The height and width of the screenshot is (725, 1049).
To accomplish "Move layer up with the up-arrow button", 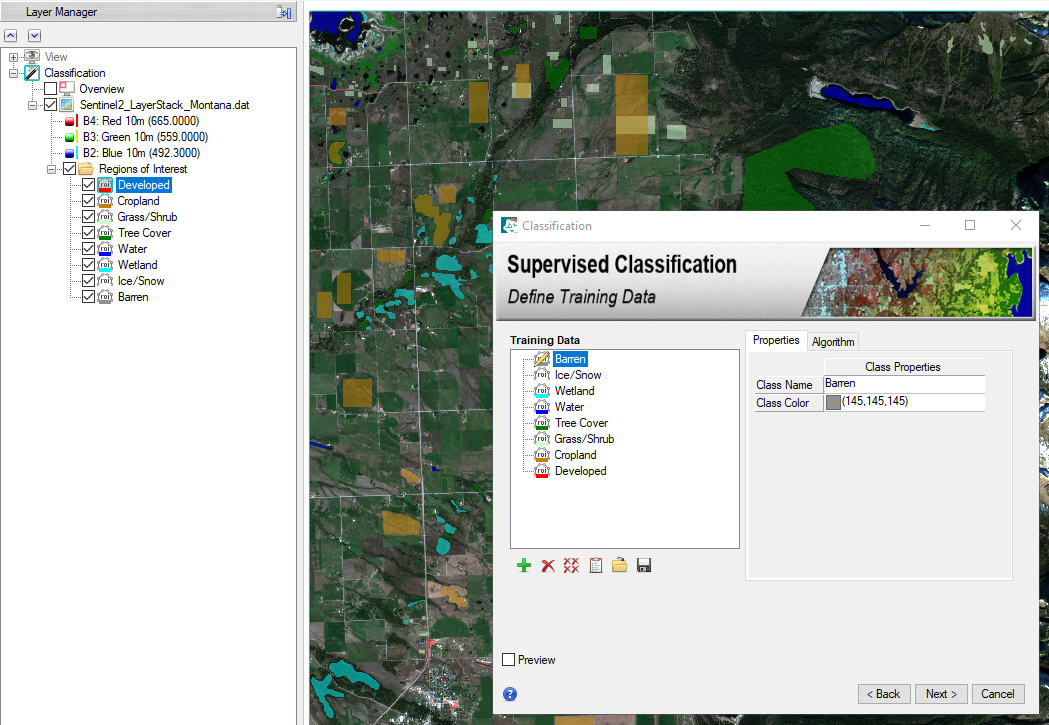I will (12, 35).
